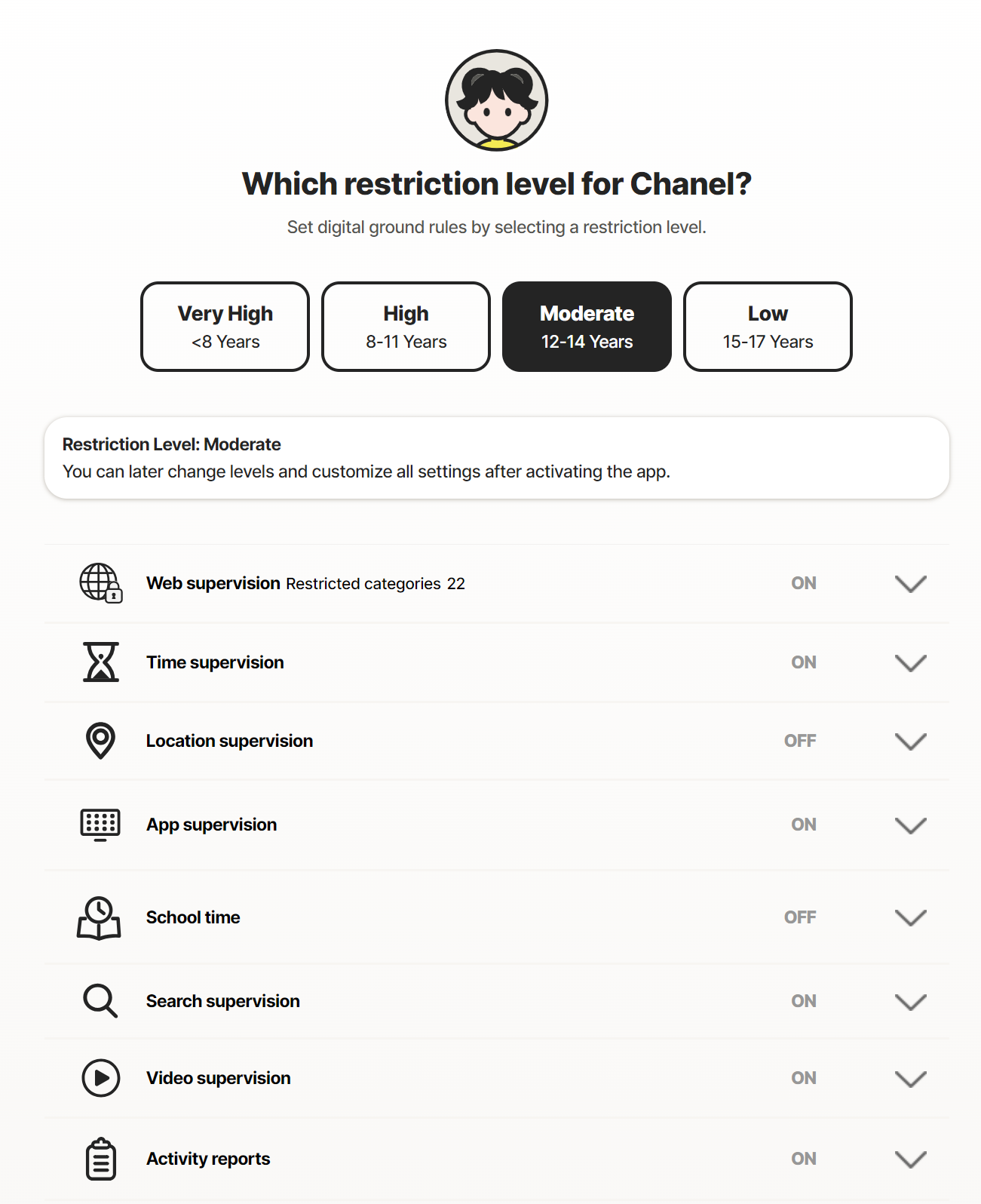Click the App supervision keyboard icon
981x1204 pixels.
100,825
